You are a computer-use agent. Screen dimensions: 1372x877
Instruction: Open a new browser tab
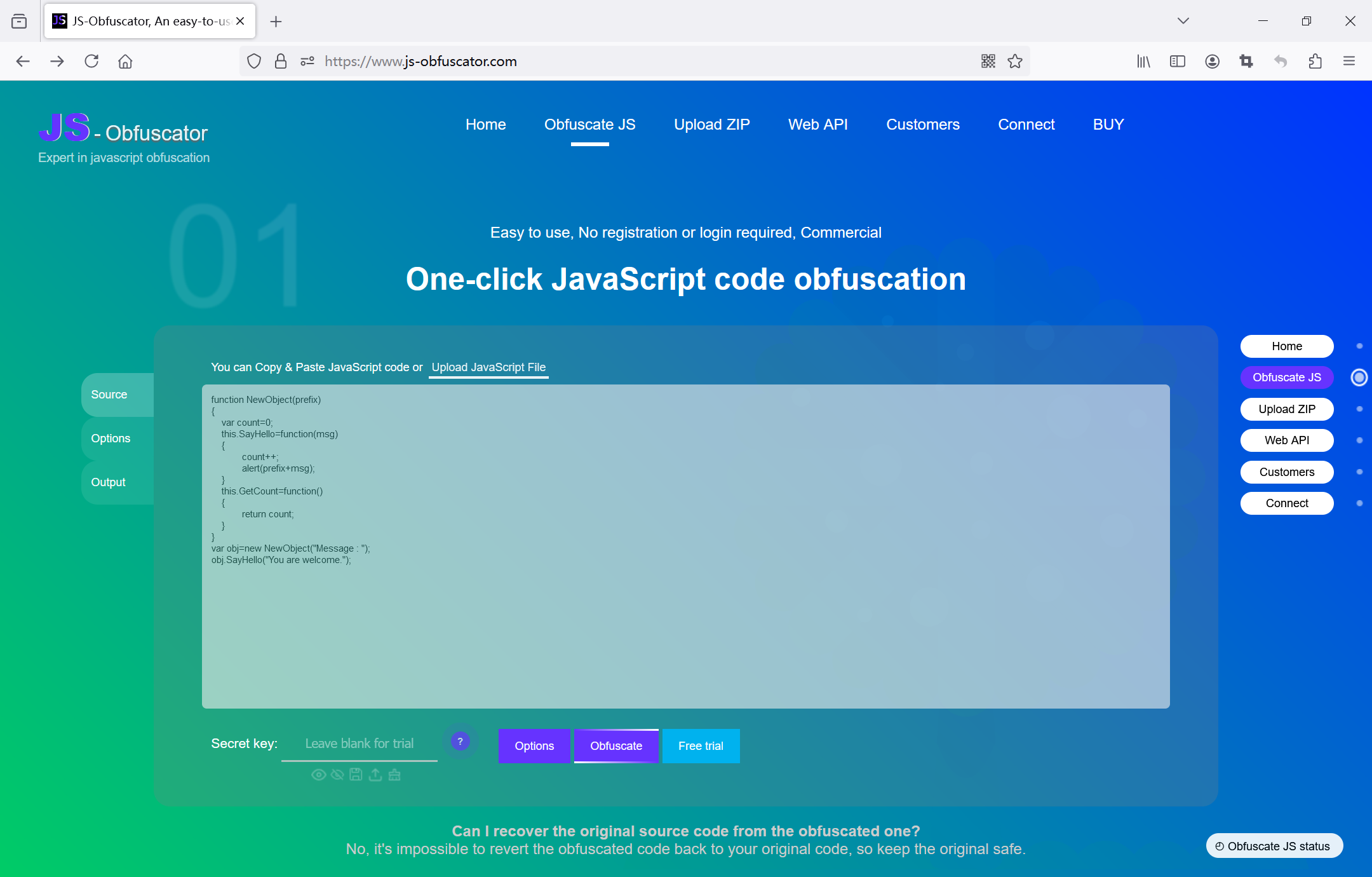click(276, 21)
